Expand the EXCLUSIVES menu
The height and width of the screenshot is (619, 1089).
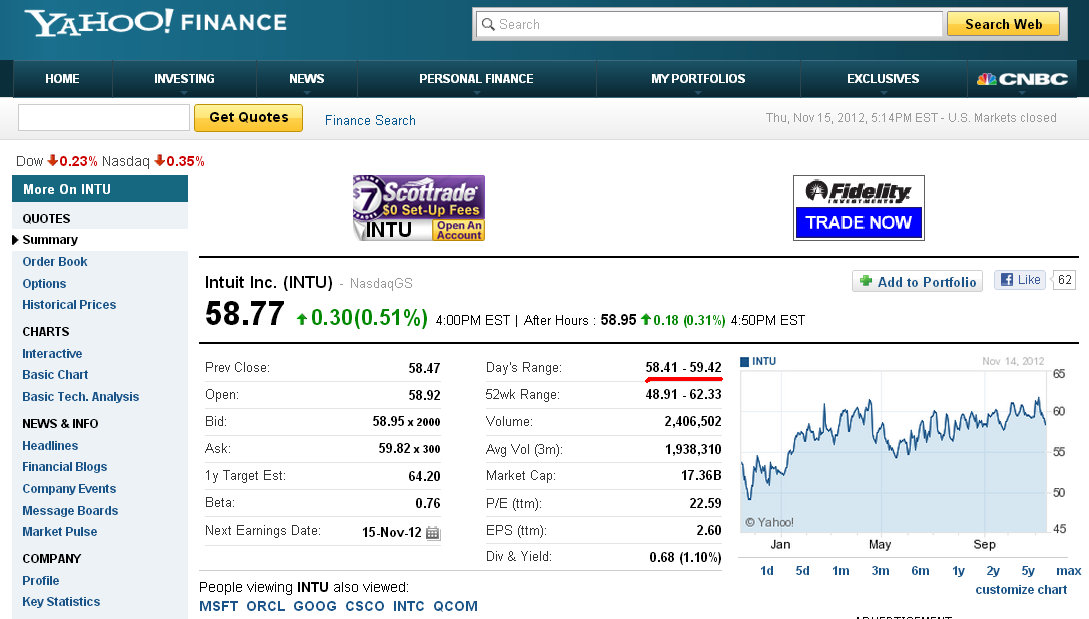coord(883,79)
